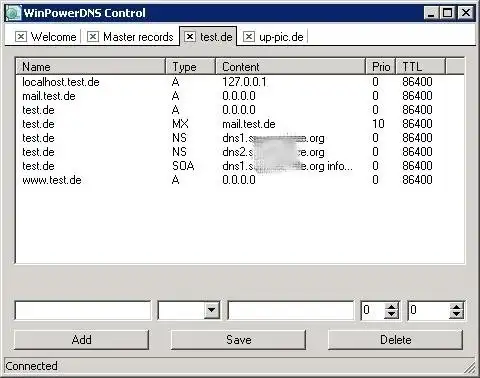The height and width of the screenshot is (378, 480).
Task: Click the priority value 10
Action: [378, 124]
